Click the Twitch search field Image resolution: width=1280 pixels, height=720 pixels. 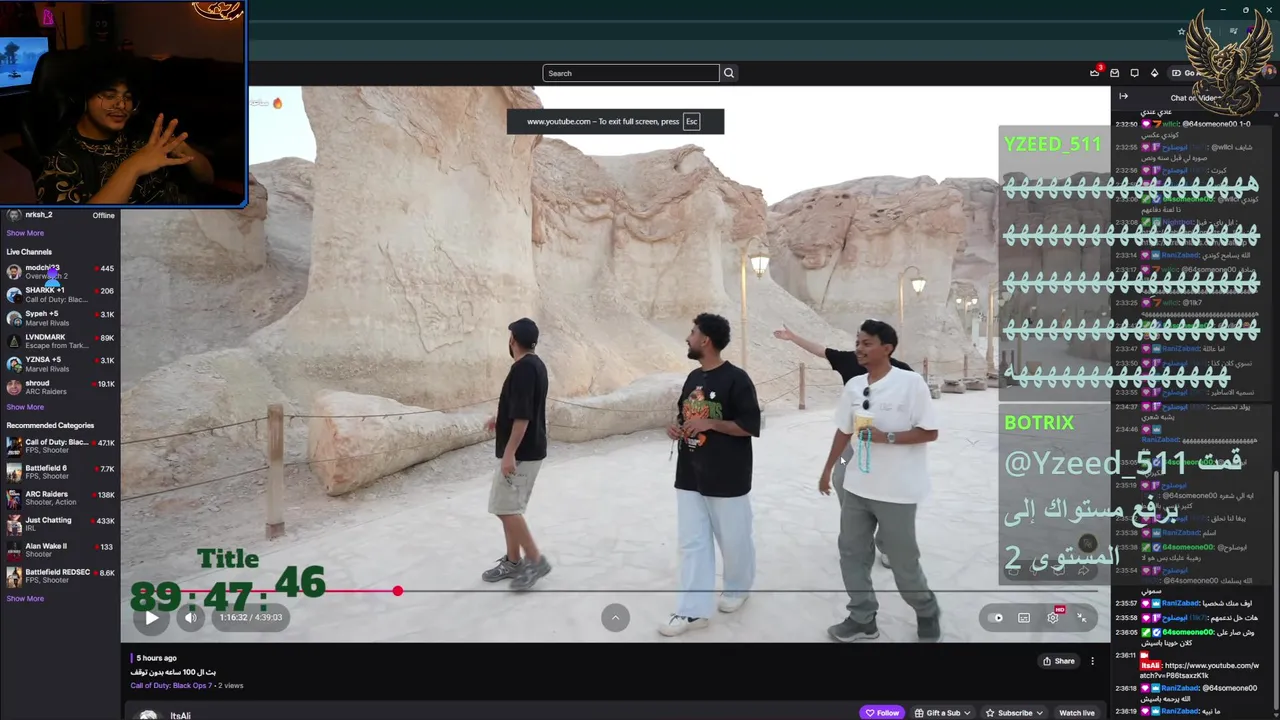coord(631,73)
